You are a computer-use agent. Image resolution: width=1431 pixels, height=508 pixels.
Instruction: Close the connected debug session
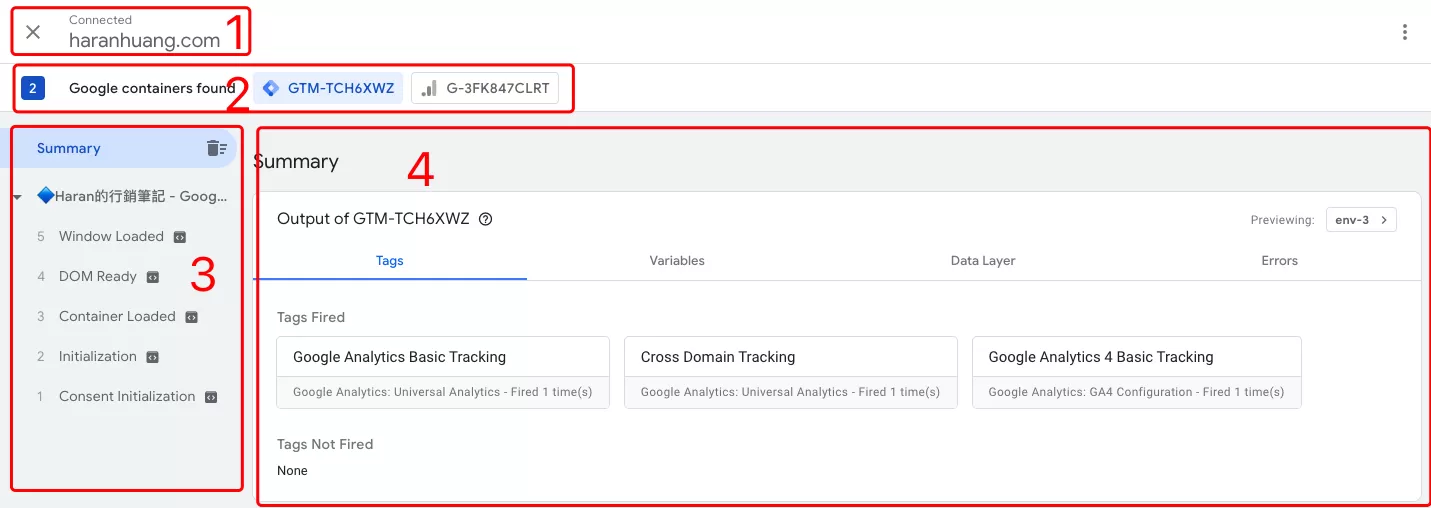click(33, 32)
